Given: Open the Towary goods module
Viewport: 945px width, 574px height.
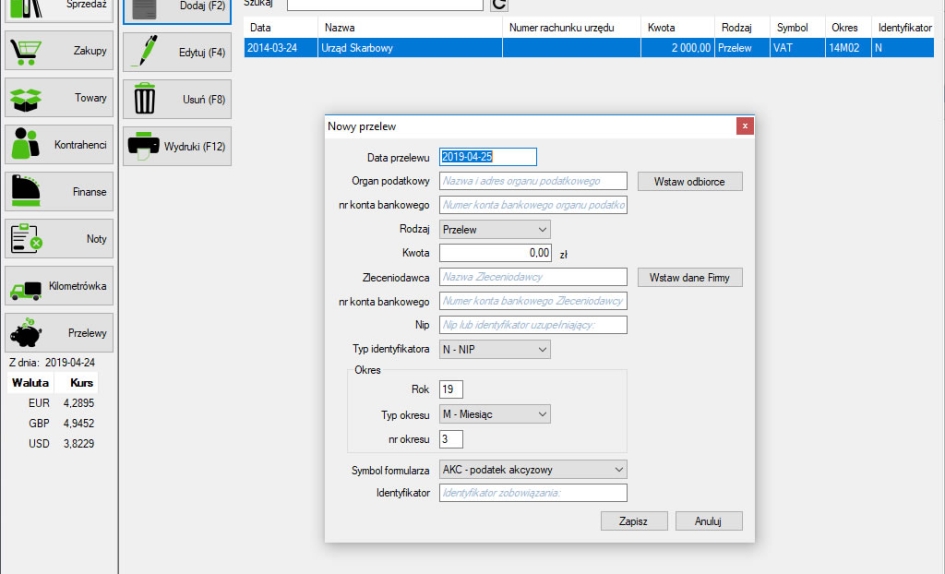Looking at the screenshot, I should (x=59, y=98).
